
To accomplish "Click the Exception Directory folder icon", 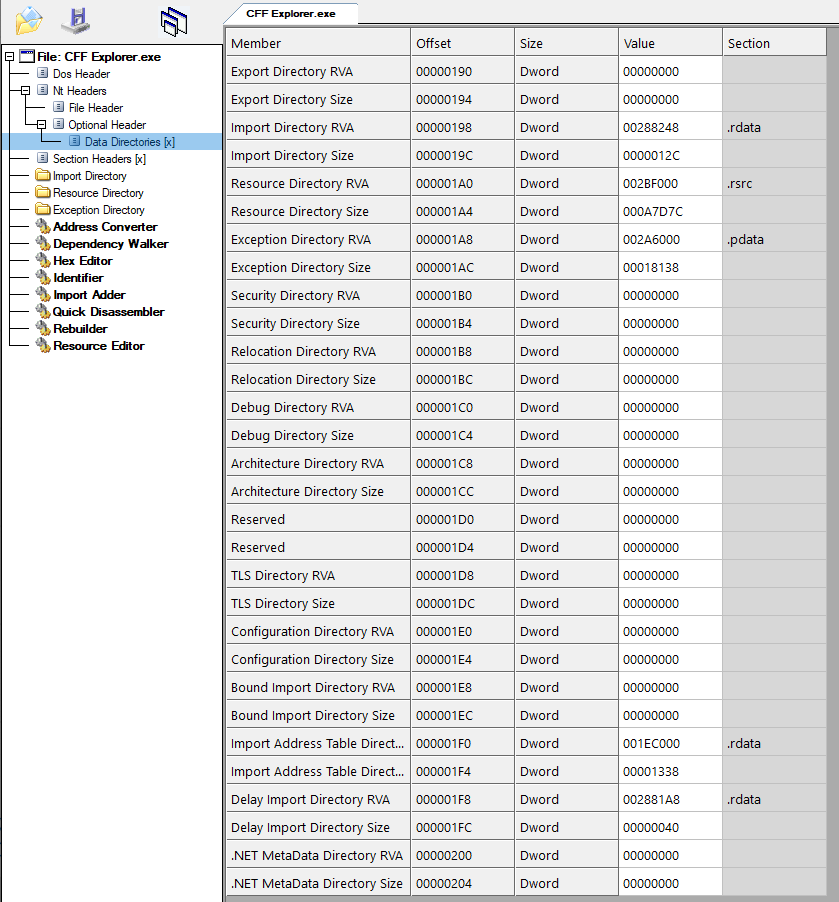I will [x=43, y=209].
